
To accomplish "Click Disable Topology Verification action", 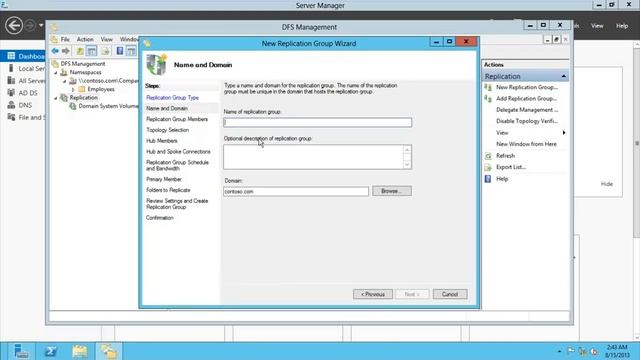I will coord(527,121).
